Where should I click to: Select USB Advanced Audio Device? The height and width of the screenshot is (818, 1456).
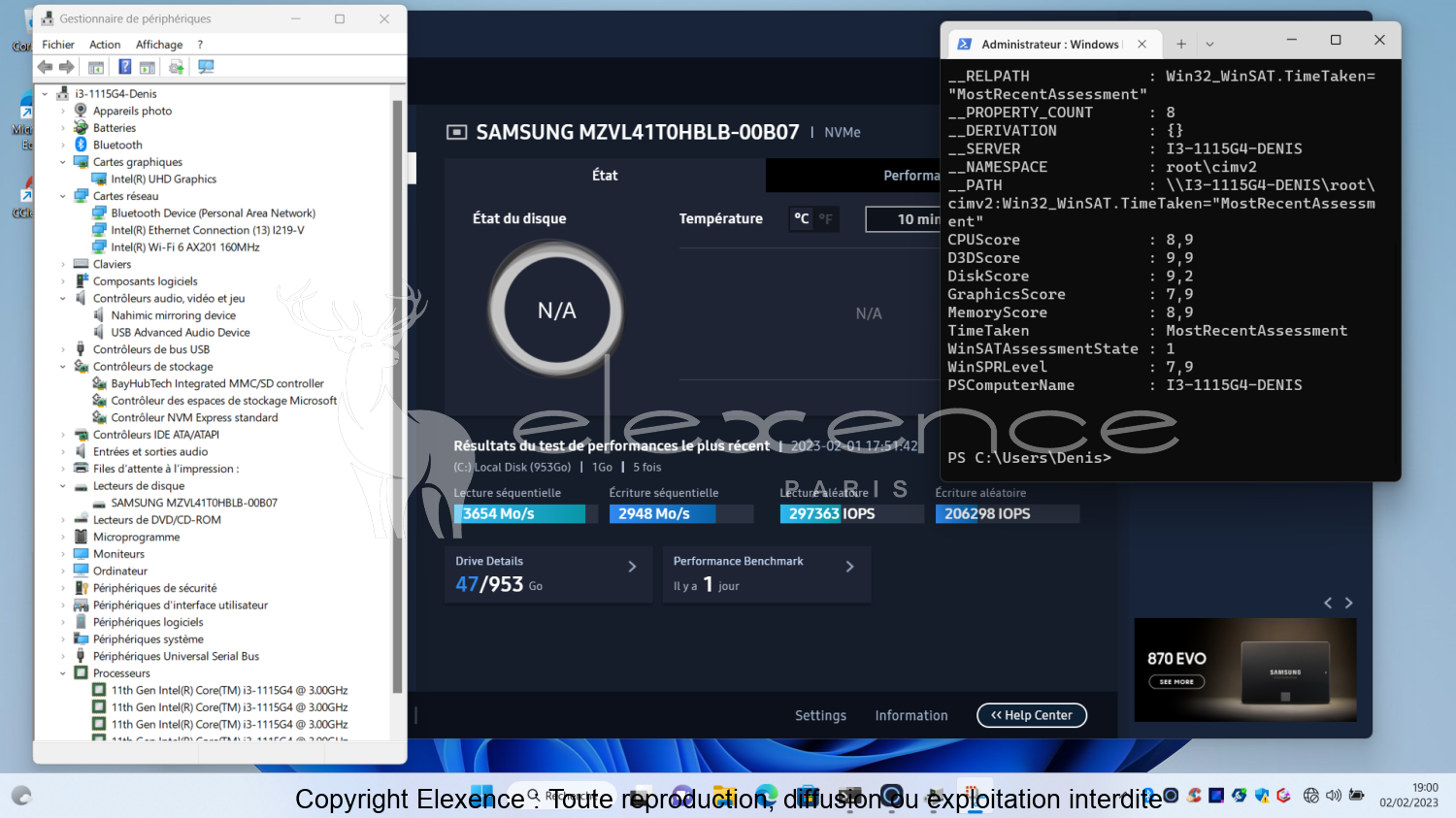(x=181, y=333)
